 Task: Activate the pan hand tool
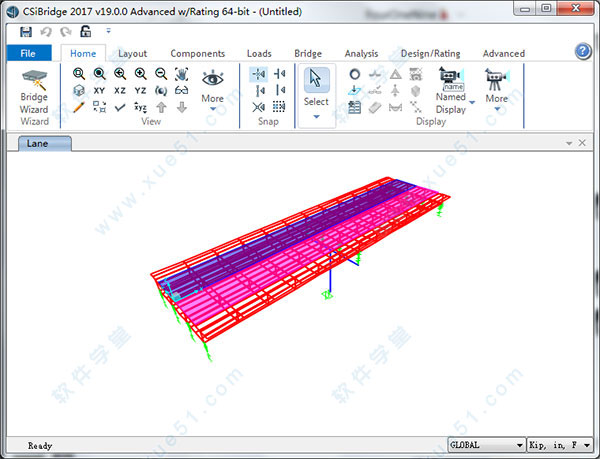tap(181, 74)
